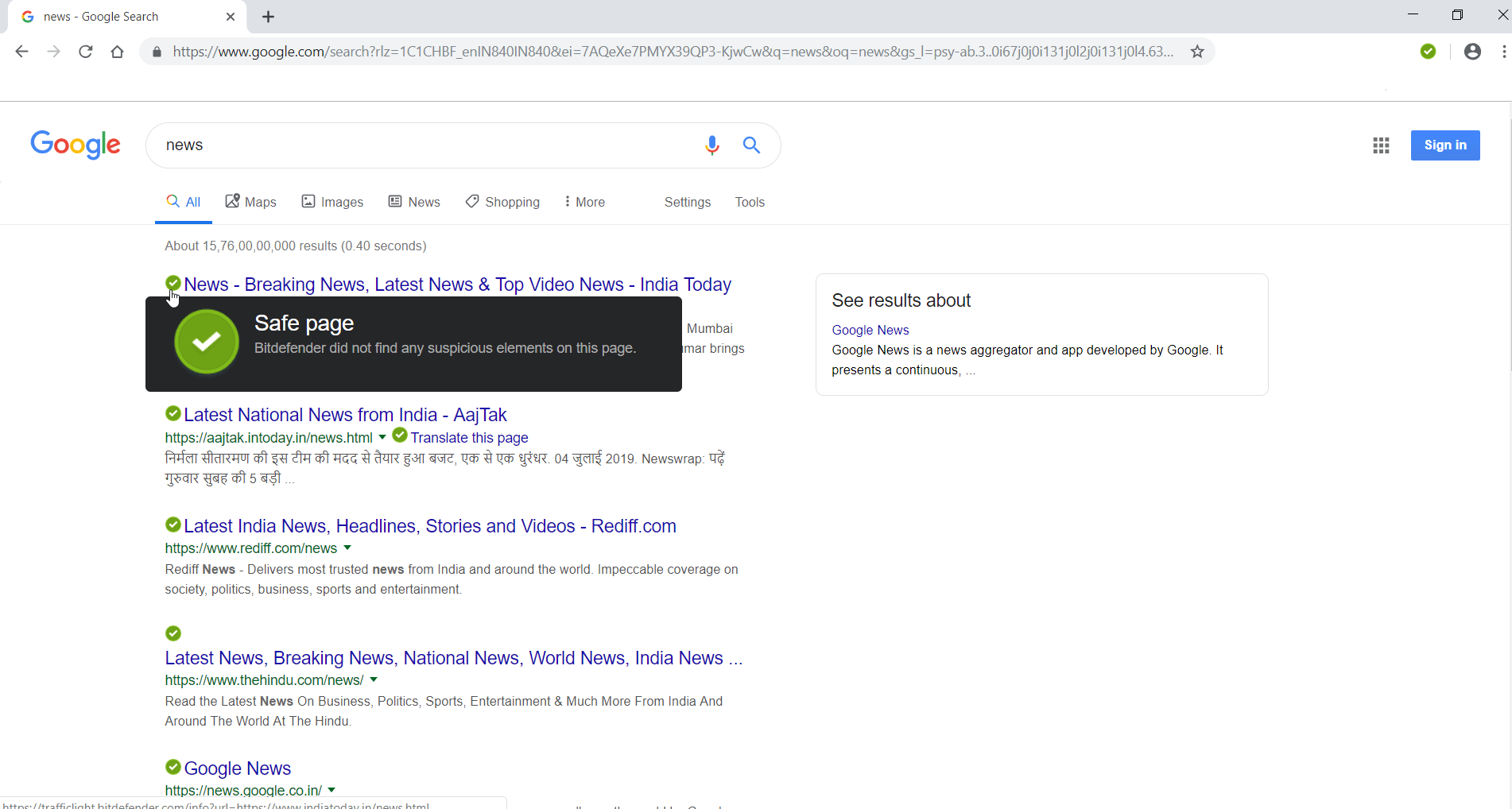Open India Today breaking news result
Screen dimensions: 1512x809
(457, 285)
